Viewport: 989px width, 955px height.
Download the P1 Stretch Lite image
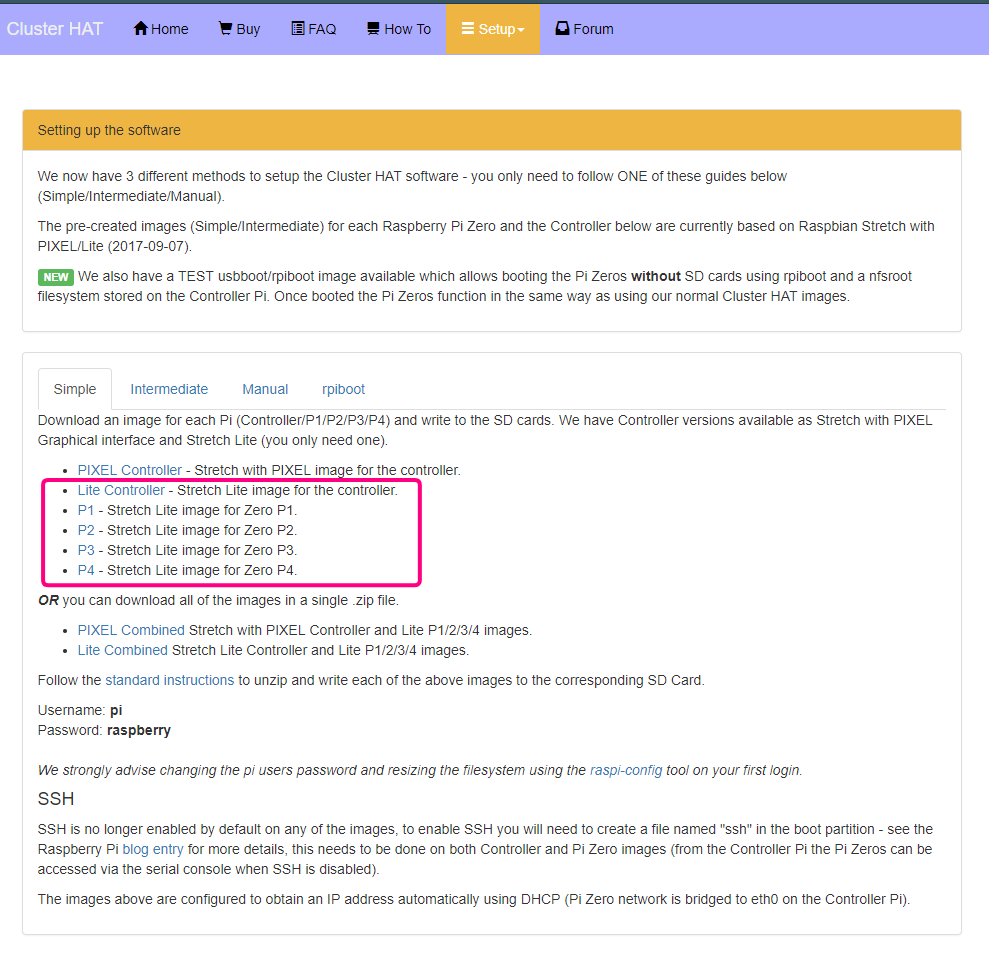86,510
